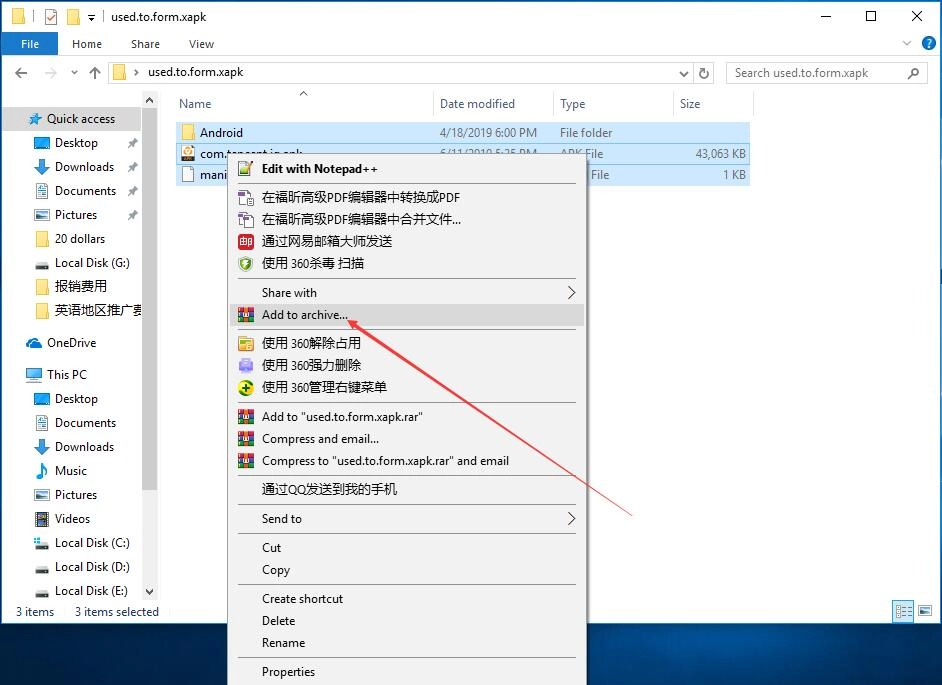Click the OneDrive cloud icon in sidebar
The image size is (942, 685).
click(x=34, y=343)
